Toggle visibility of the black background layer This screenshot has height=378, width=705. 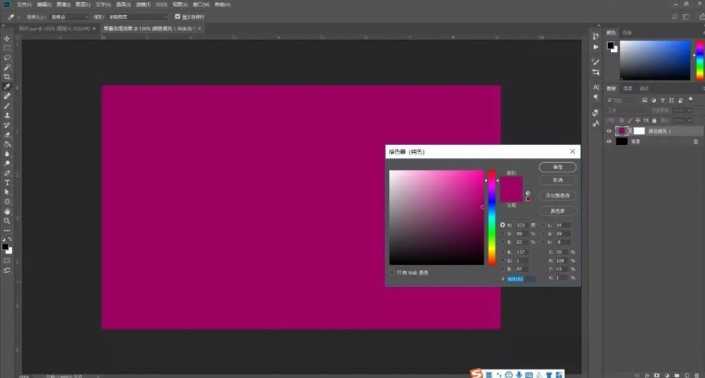click(x=609, y=141)
